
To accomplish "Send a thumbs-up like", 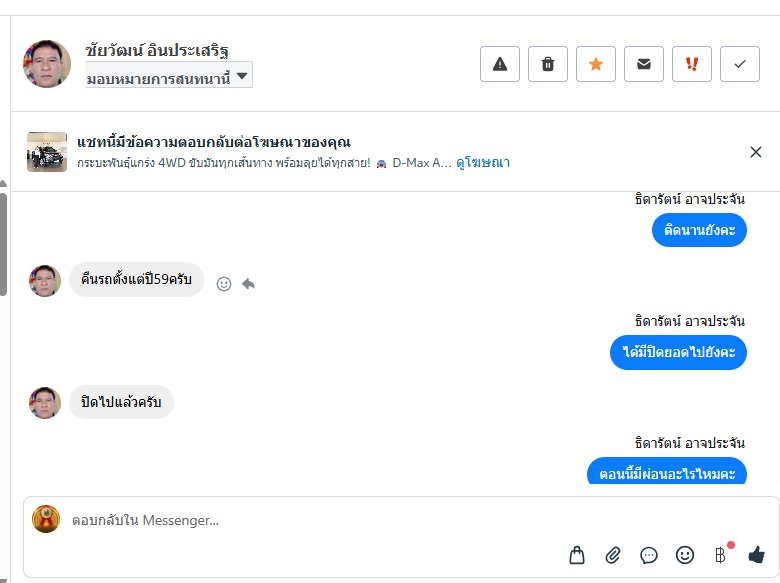I will [x=756, y=554].
